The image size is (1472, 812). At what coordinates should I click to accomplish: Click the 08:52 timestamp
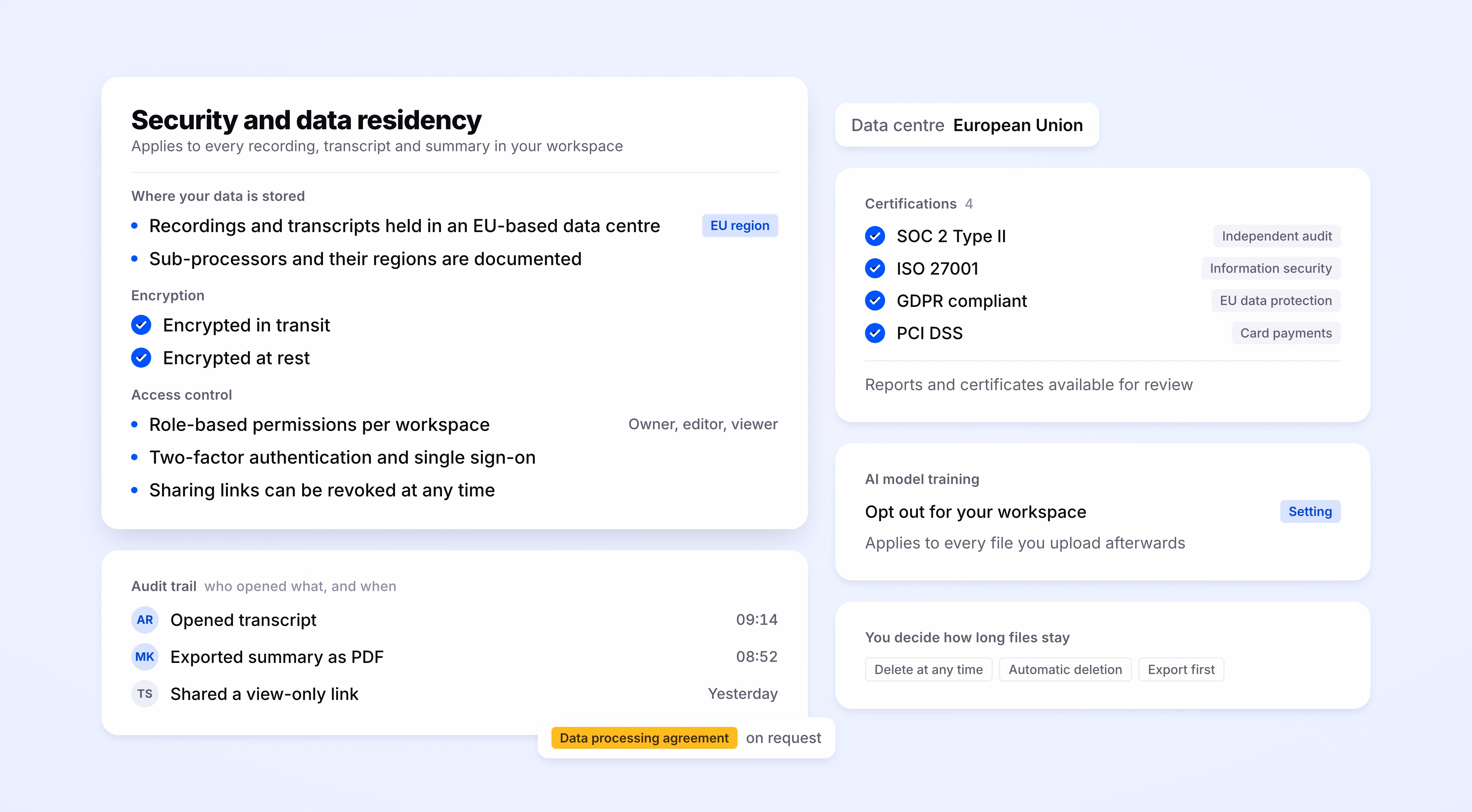tap(757, 657)
